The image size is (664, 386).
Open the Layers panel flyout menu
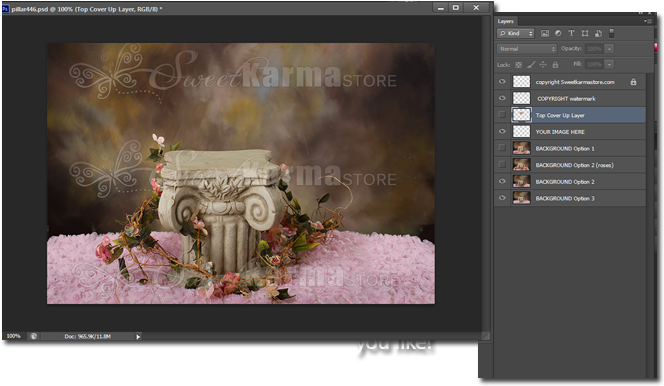click(x=647, y=21)
